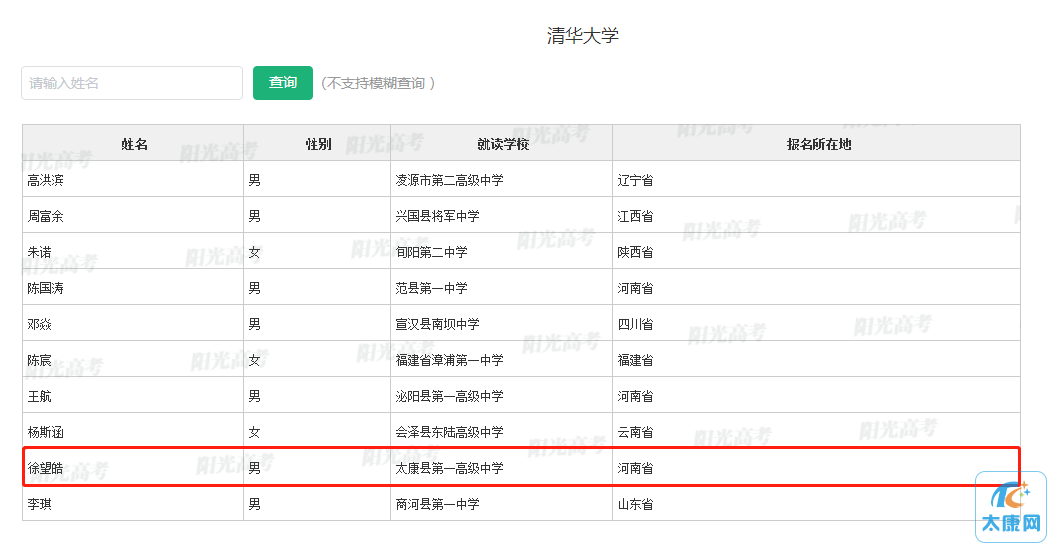Click gender 男 in 邓焱's row
Image resolution: width=1052 pixels, height=548 pixels.
click(254, 325)
